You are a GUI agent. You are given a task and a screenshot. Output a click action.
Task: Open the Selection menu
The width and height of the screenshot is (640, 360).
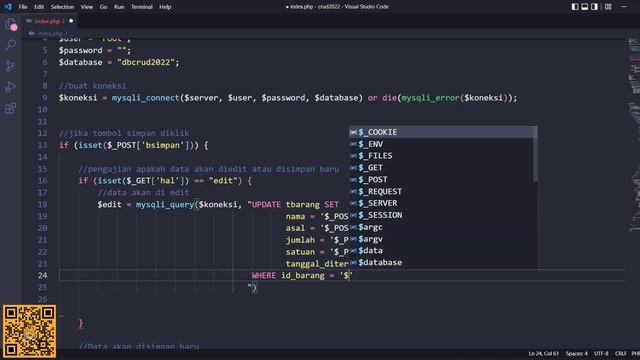click(x=62, y=7)
